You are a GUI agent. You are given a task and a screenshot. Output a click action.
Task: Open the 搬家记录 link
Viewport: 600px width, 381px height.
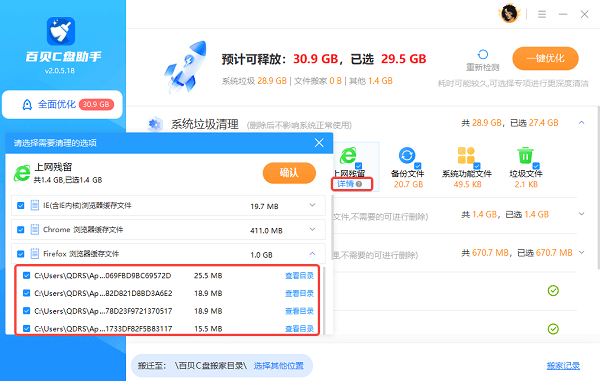click(563, 366)
